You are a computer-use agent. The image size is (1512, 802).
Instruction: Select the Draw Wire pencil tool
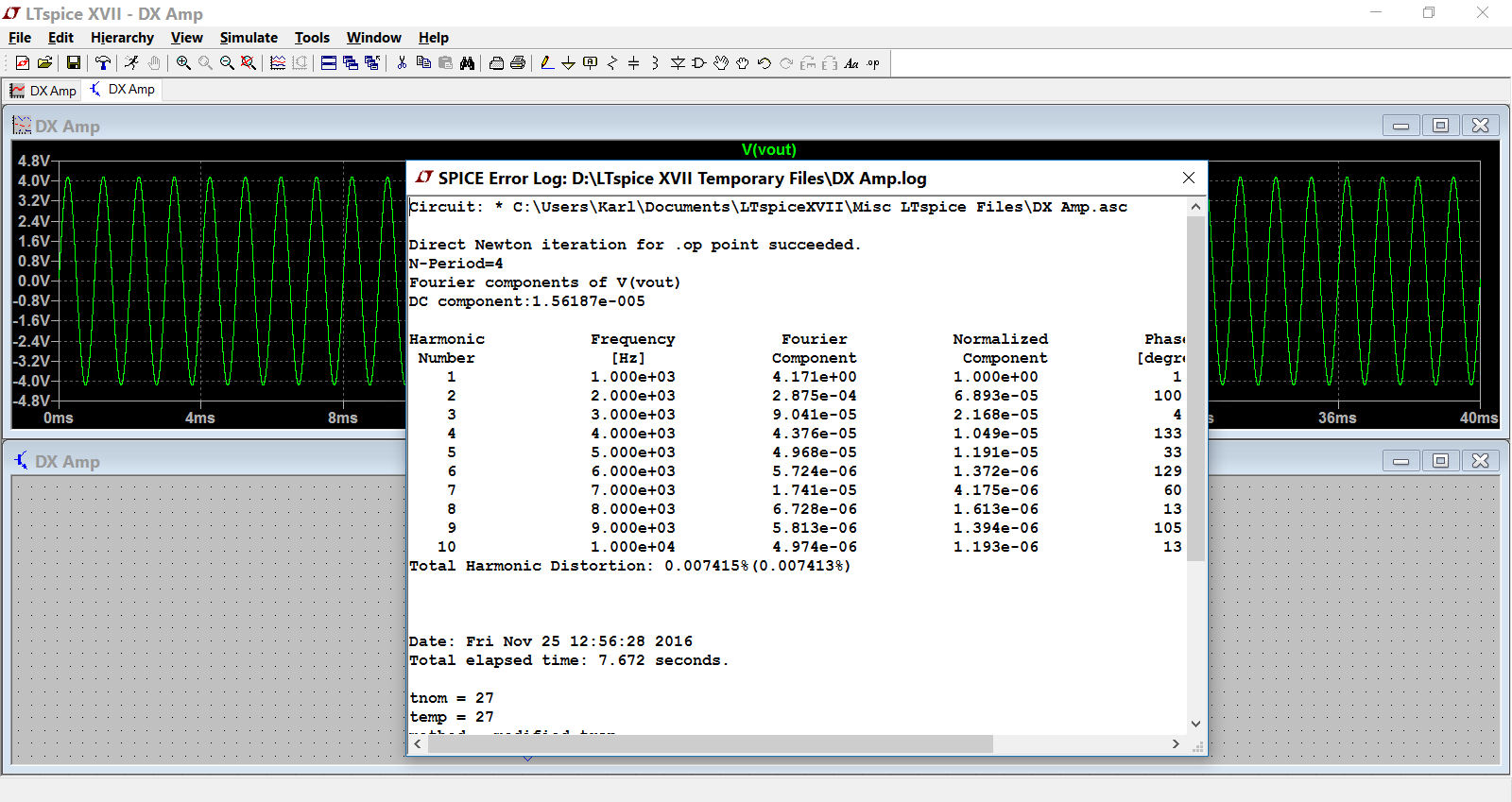[x=547, y=63]
